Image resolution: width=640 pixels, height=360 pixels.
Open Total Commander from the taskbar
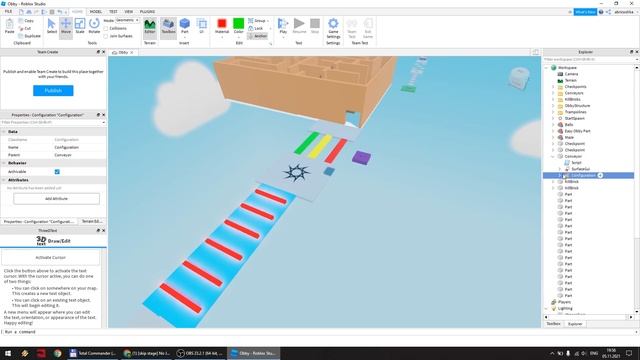click(x=93, y=353)
